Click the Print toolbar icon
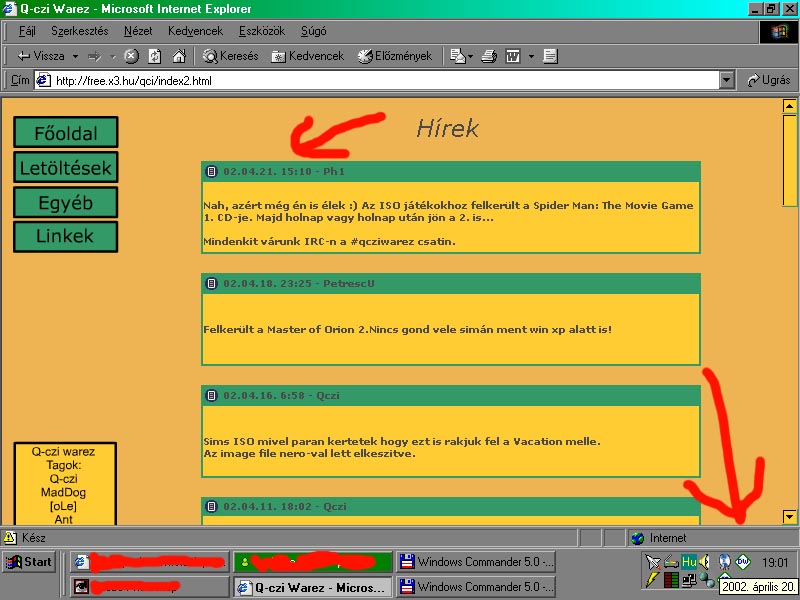This screenshot has width=800, height=600. click(488, 56)
